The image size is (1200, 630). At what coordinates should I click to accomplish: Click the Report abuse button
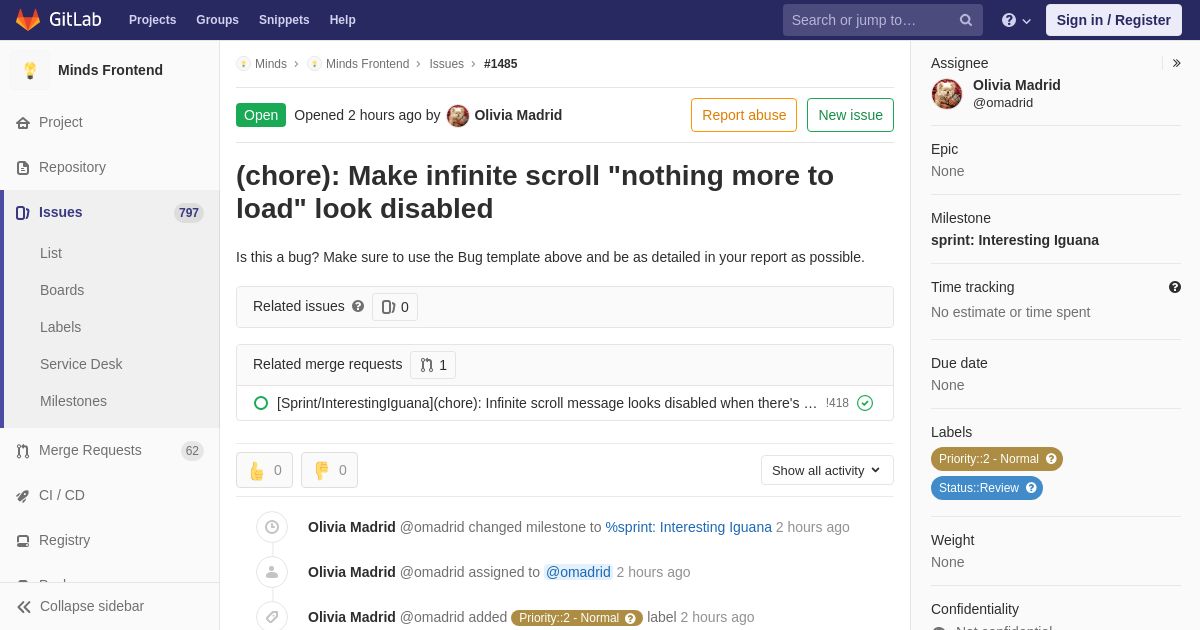(x=744, y=115)
